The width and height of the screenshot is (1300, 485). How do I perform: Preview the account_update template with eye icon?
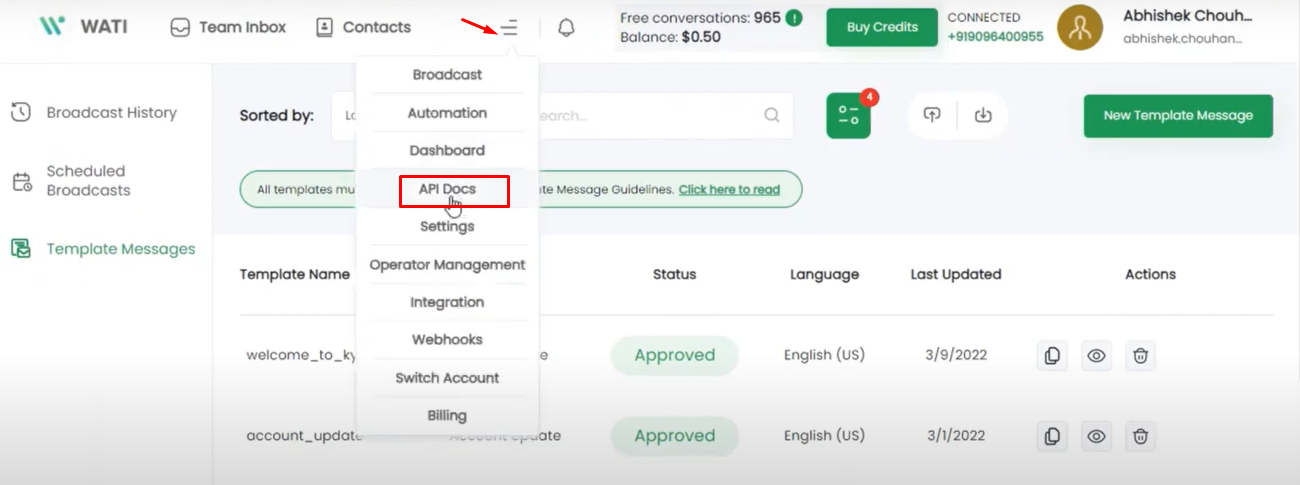tap(1096, 436)
